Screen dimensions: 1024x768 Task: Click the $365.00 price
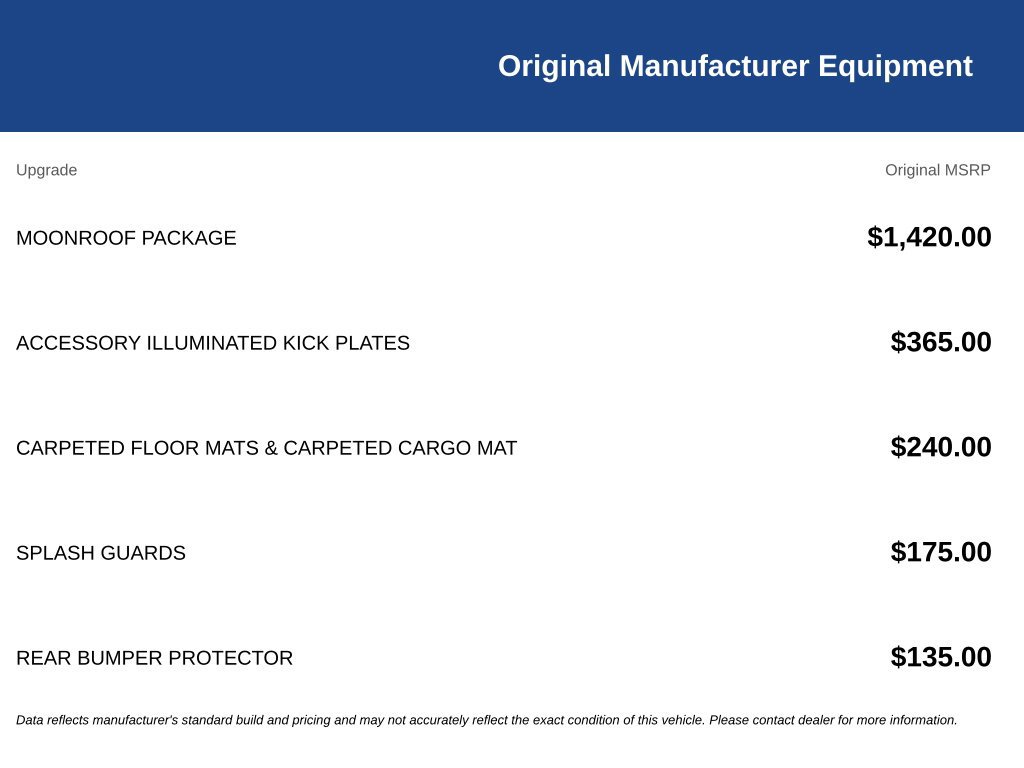941,342
